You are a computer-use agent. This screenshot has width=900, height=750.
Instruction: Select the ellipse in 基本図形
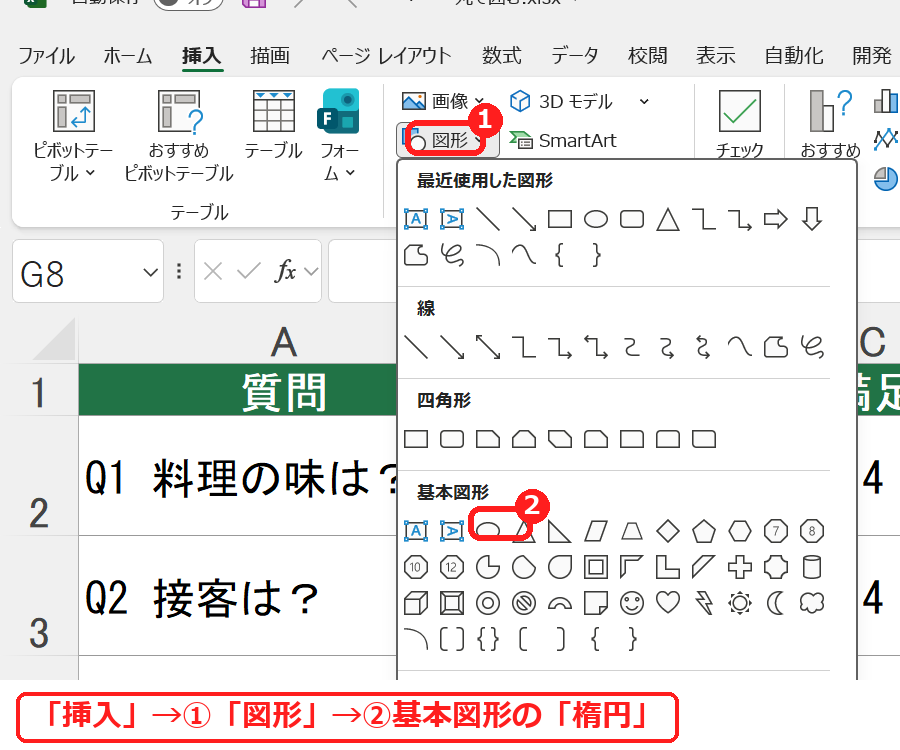pos(488,531)
